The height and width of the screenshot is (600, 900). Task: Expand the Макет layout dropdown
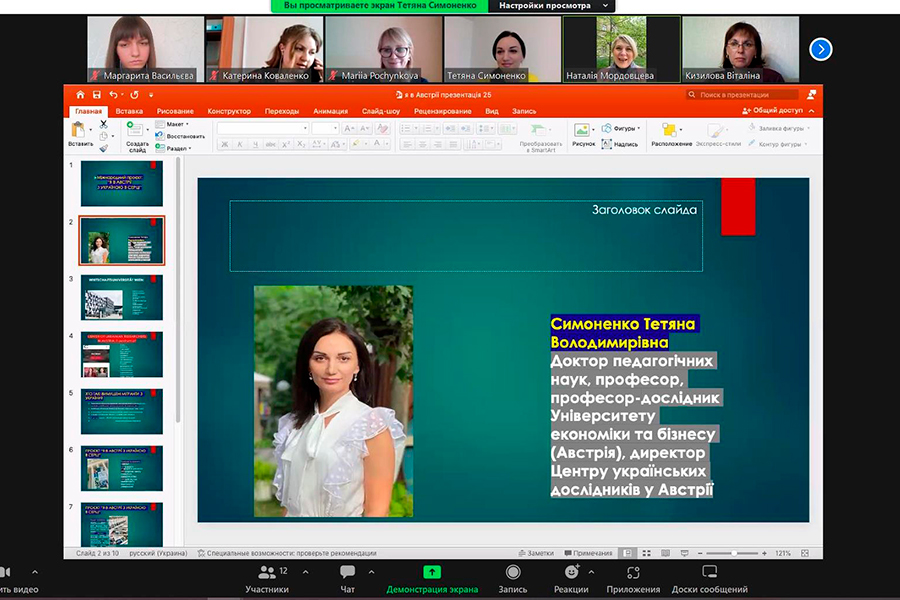click(x=176, y=124)
